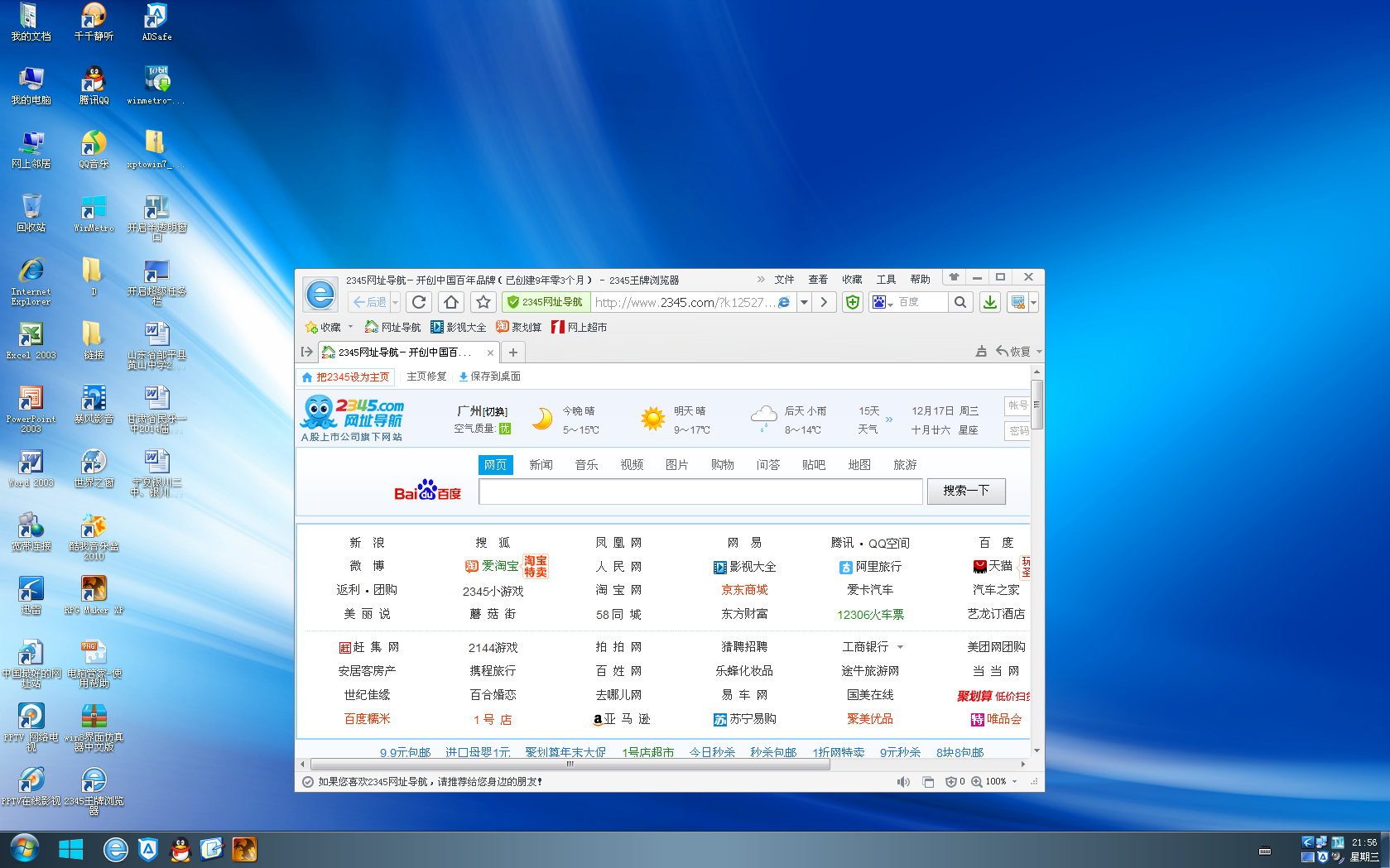Click the star bookmark icon in toolbar

pyautogui.click(x=484, y=302)
